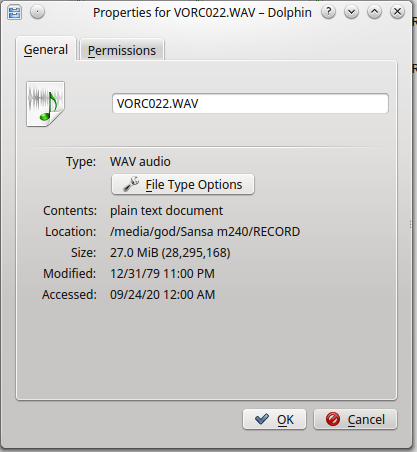The width and height of the screenshot is (417, 452).
Task: Open the Permissions tab
Action: [x=122, y=50]
